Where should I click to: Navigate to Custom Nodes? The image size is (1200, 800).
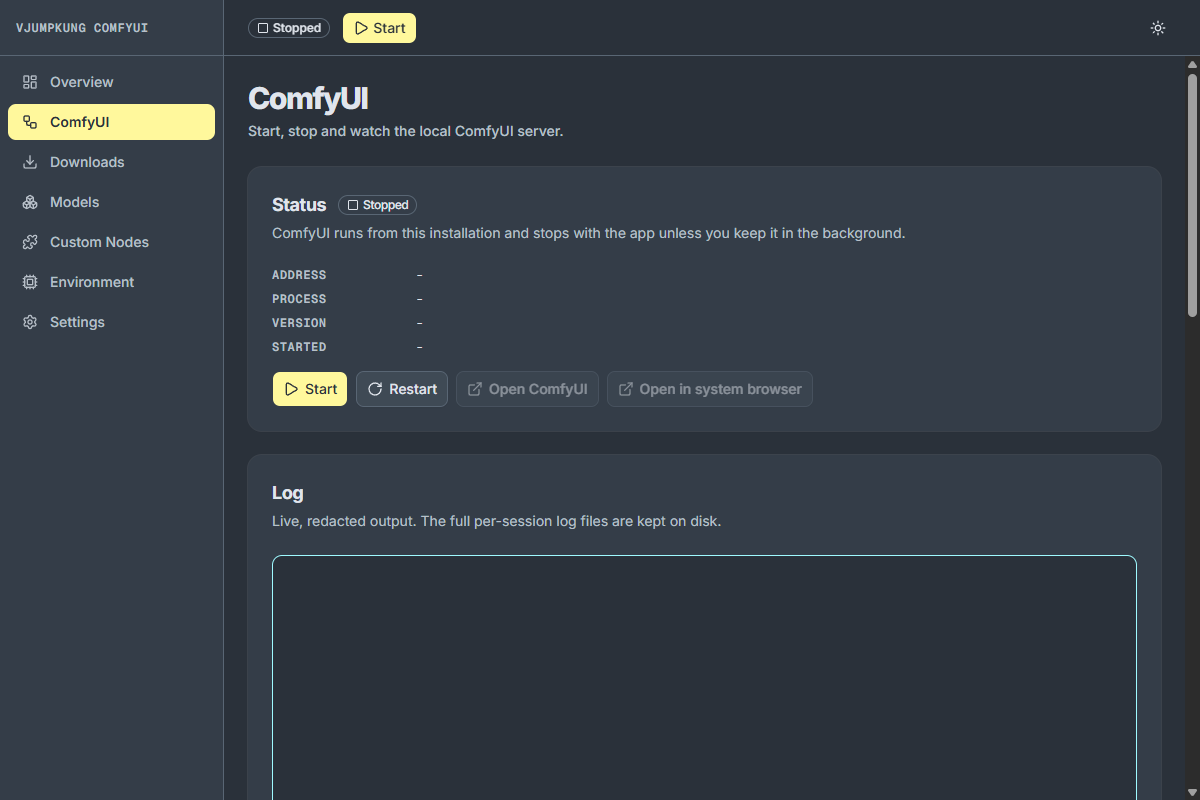[x=111, y=242]
